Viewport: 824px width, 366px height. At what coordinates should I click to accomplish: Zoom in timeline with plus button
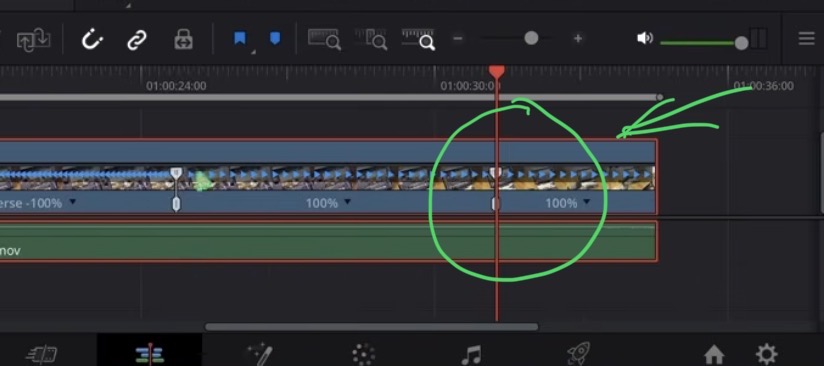click(578, 38)
